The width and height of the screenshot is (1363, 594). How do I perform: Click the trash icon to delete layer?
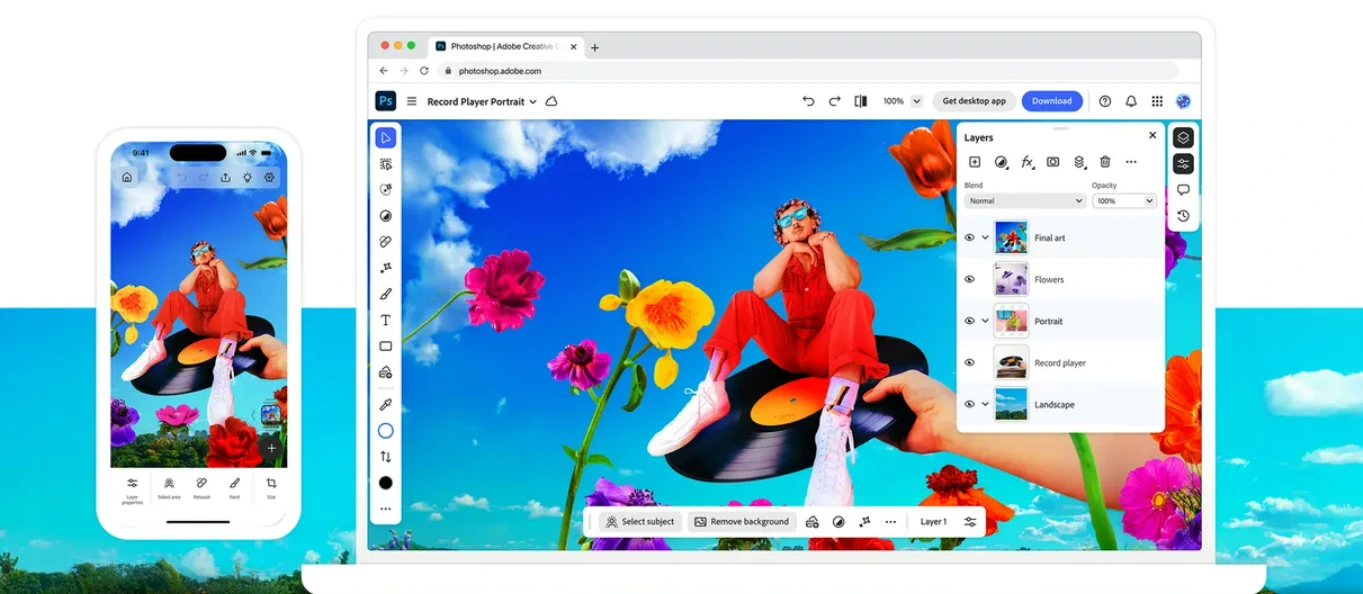[x=1105, y=162]
